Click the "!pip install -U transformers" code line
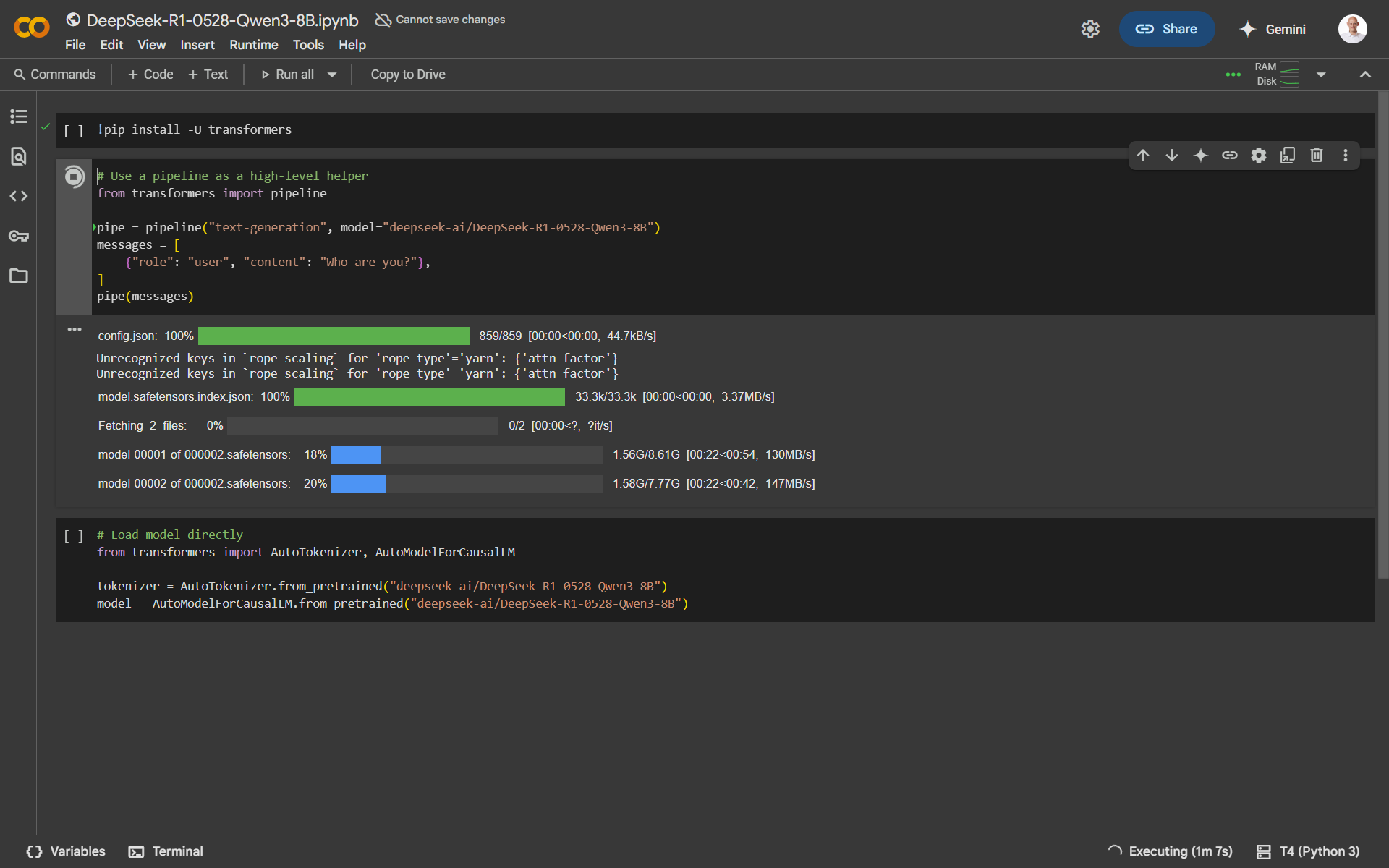Screen dimensions: 1389x868 [x=195, y=129]
